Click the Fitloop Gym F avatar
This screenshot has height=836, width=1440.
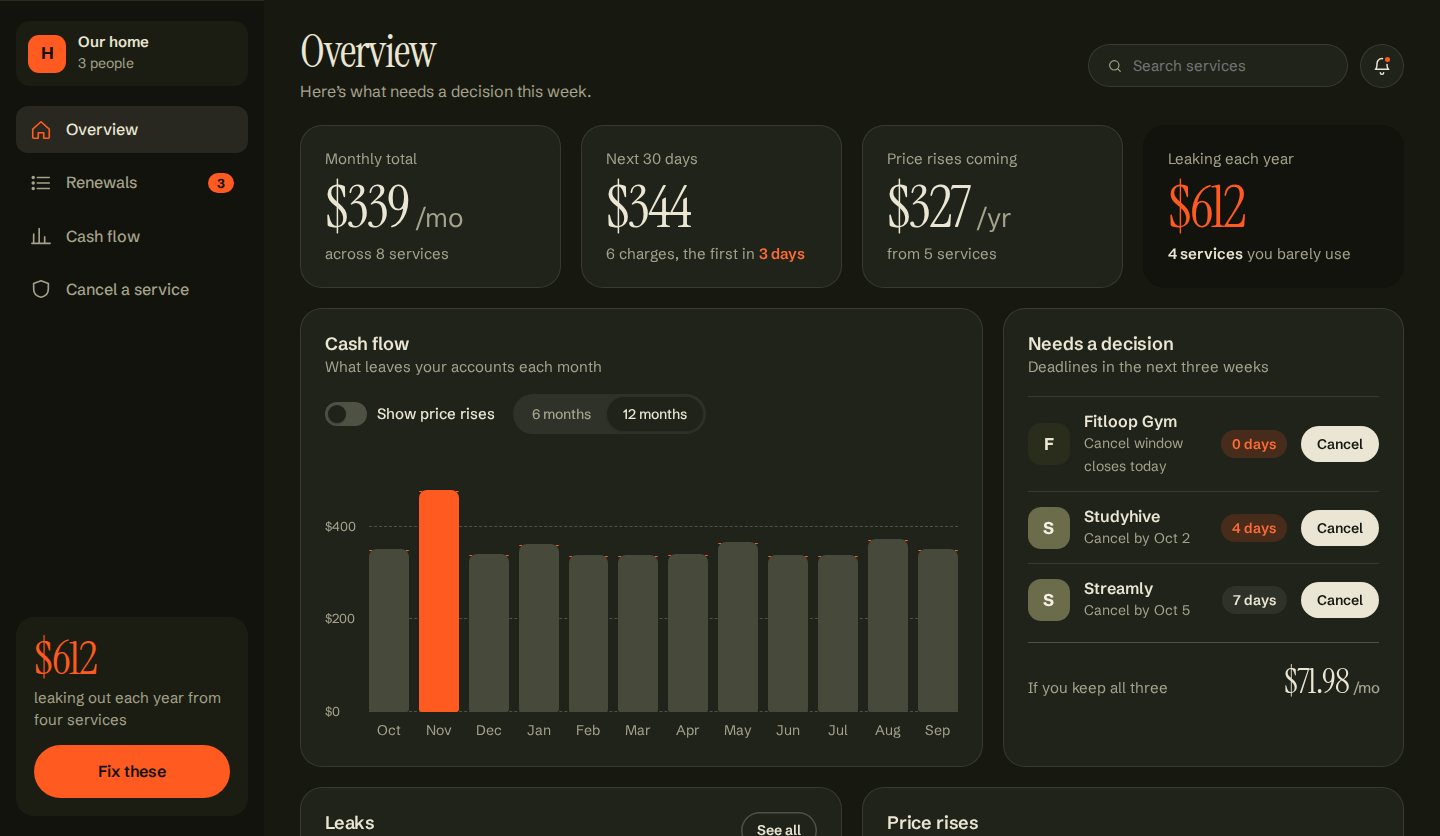click(1049, 444)
